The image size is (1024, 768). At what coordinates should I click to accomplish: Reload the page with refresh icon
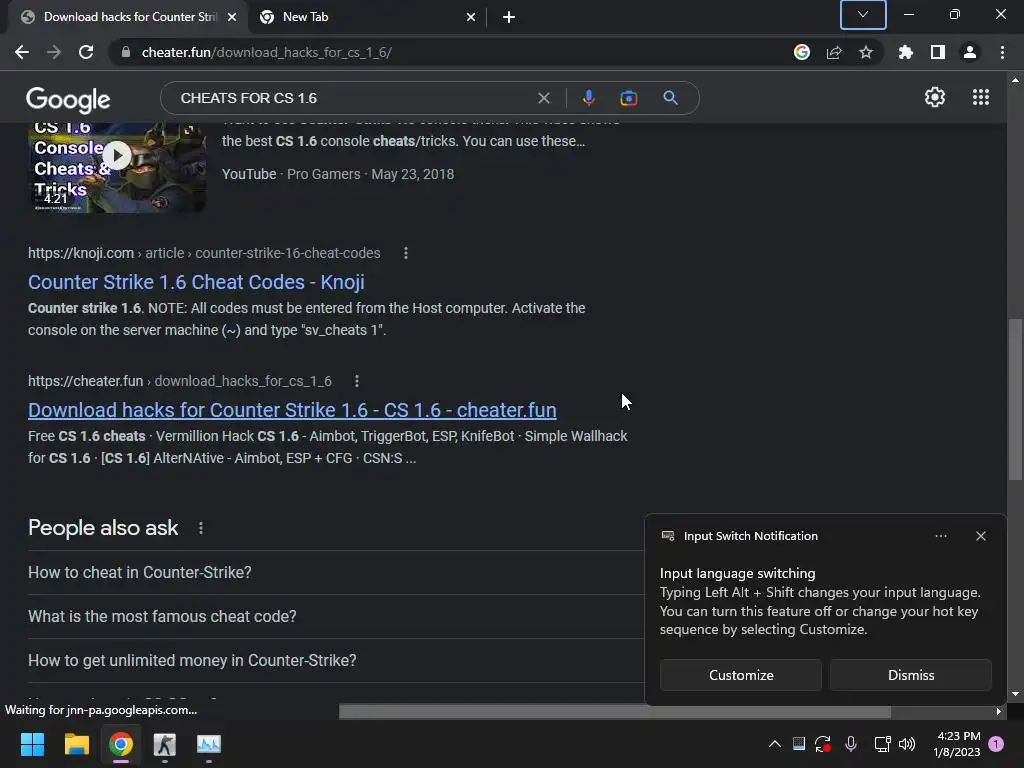[x=86, y=52]
